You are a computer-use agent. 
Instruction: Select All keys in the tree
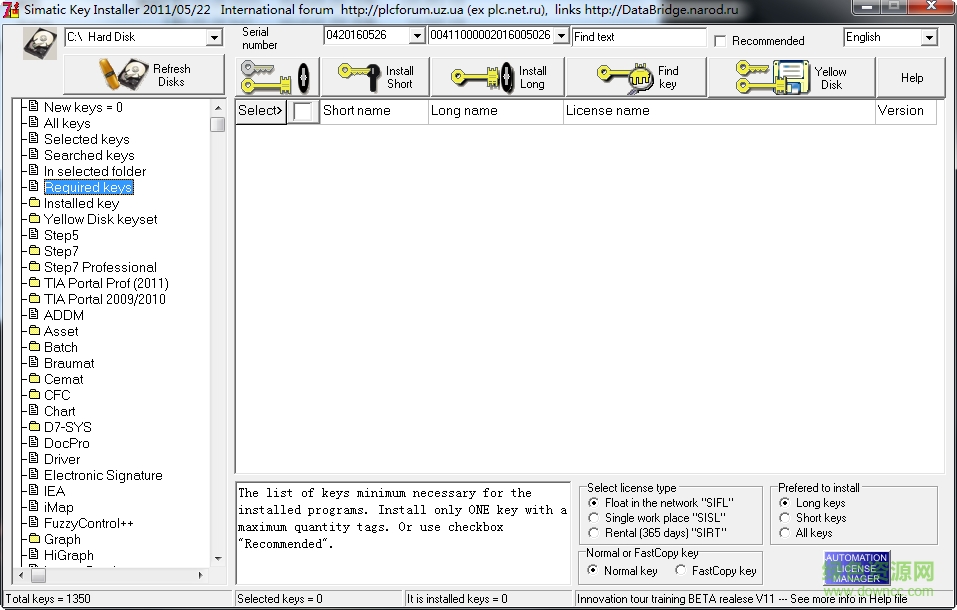coord(66,123)
